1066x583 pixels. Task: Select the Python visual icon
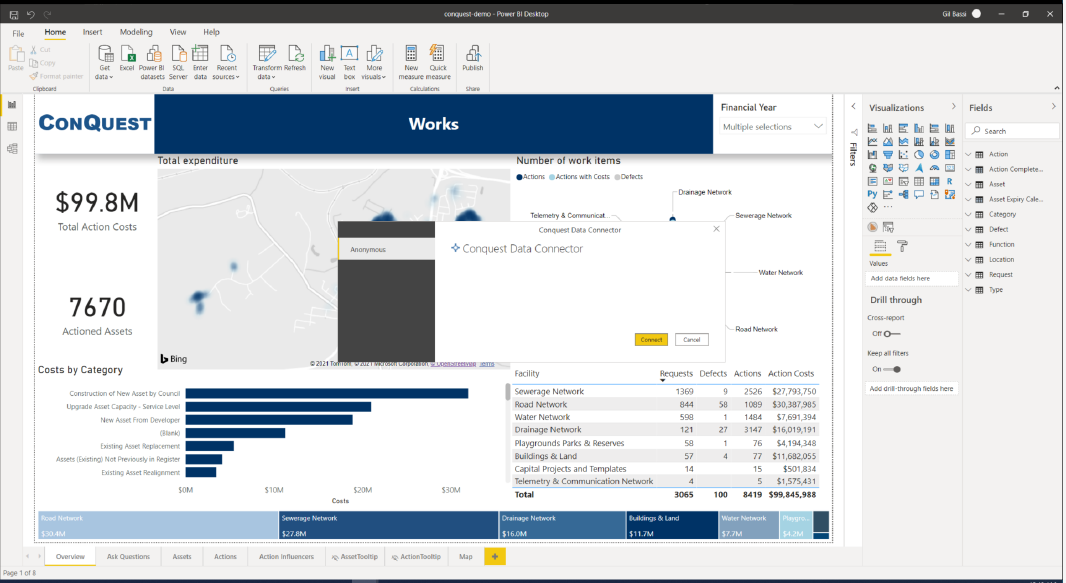(872, 194)
